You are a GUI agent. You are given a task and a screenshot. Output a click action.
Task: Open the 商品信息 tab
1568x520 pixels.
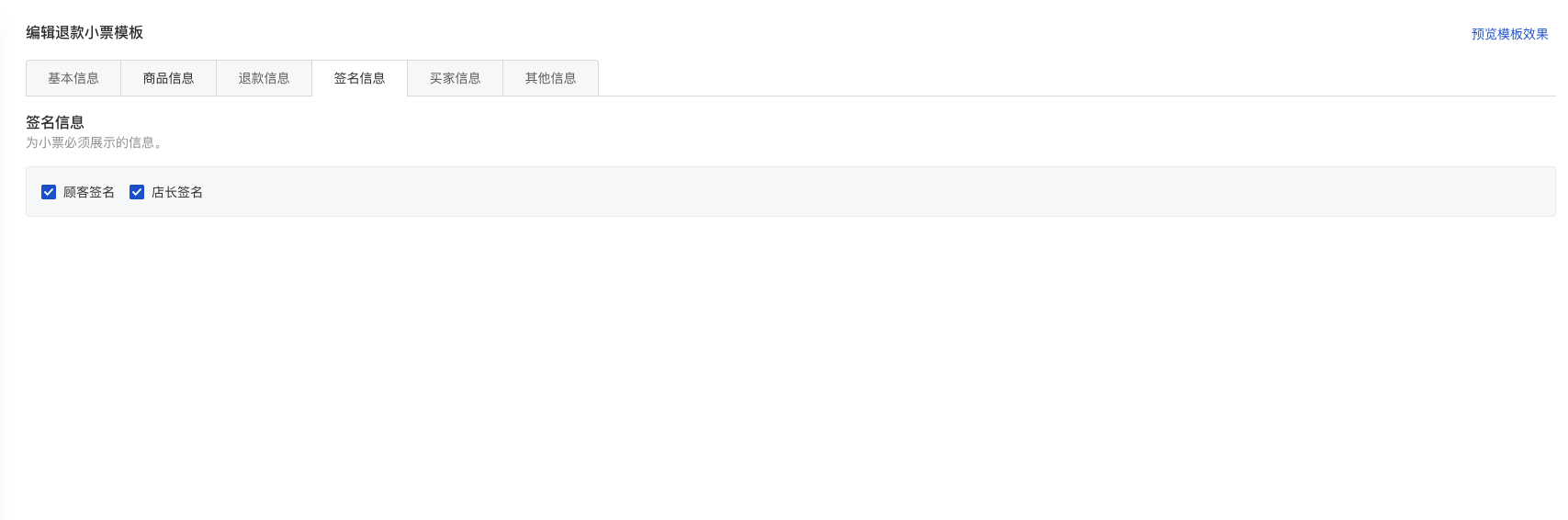click(x=169, y=78)
